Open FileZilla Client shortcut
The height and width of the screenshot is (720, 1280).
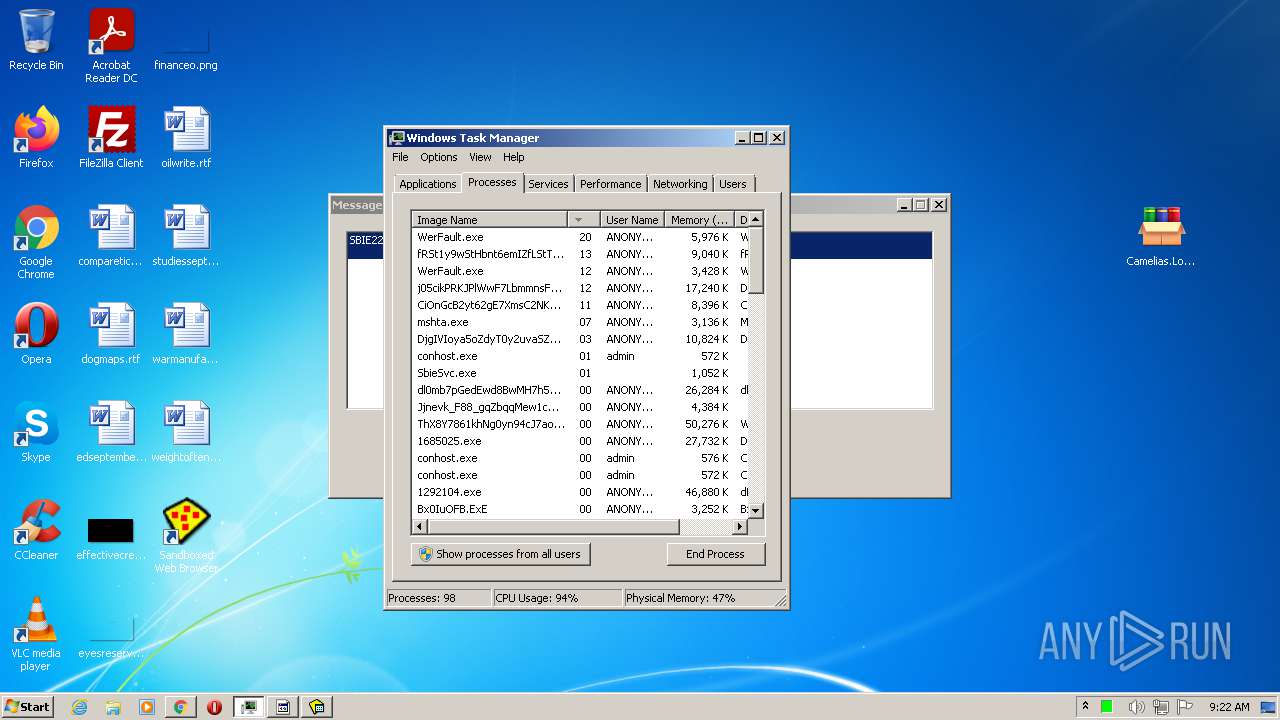pyautogui.click(x=111, y=138)
